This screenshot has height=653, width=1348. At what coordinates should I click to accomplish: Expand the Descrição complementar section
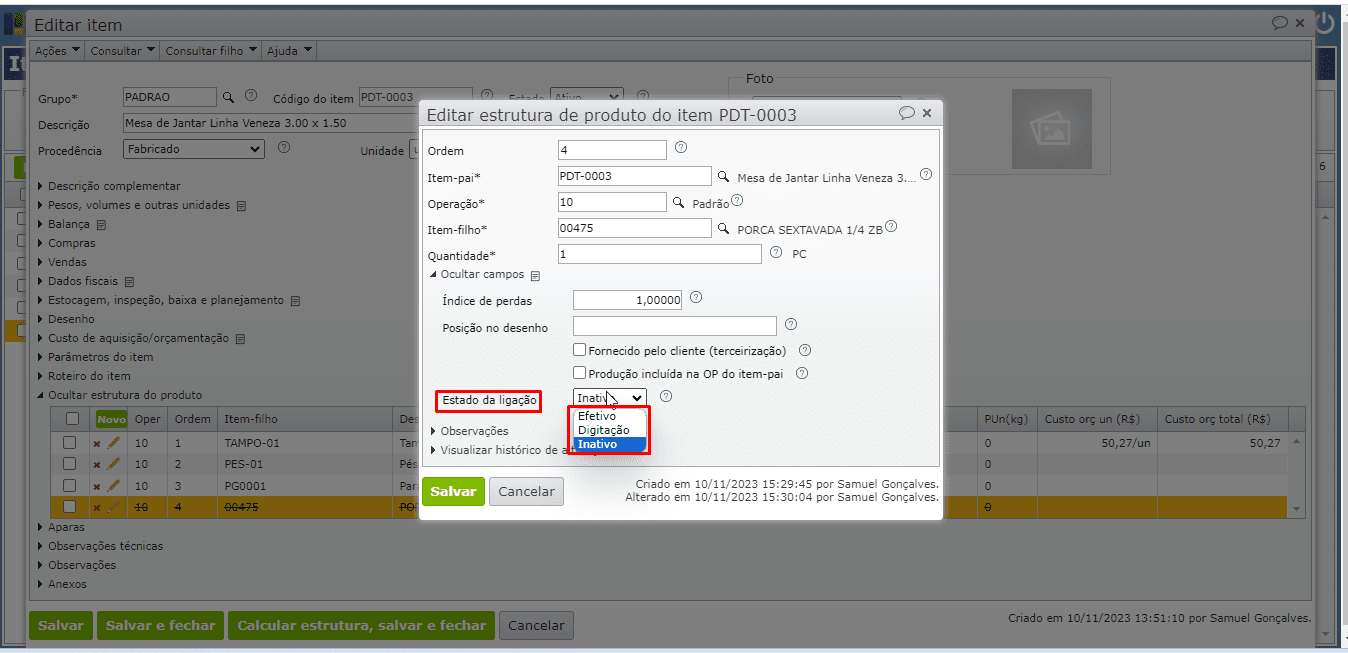(109, 186)
